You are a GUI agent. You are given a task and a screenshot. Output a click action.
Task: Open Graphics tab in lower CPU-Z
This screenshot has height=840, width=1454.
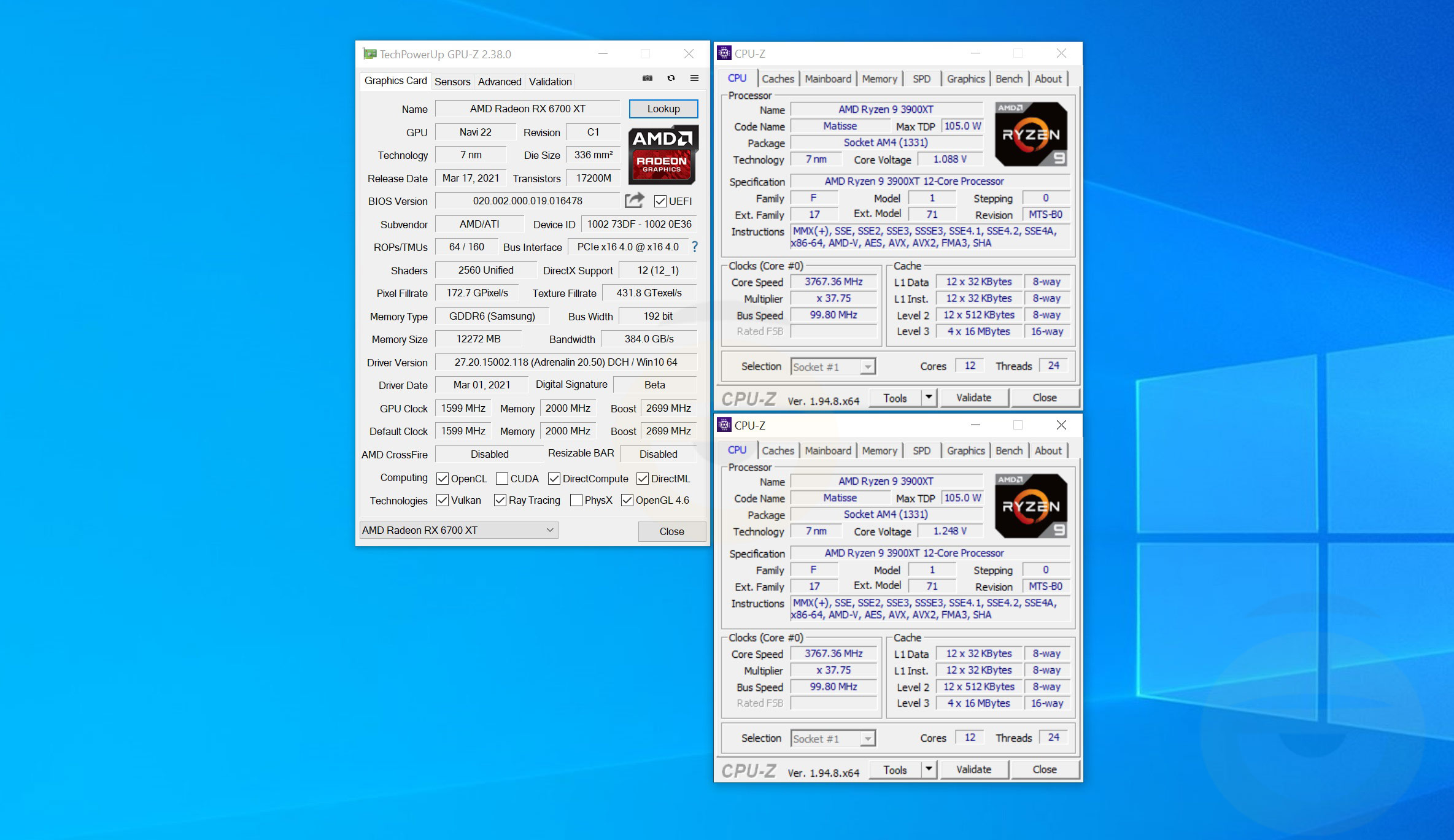(965, 450)
